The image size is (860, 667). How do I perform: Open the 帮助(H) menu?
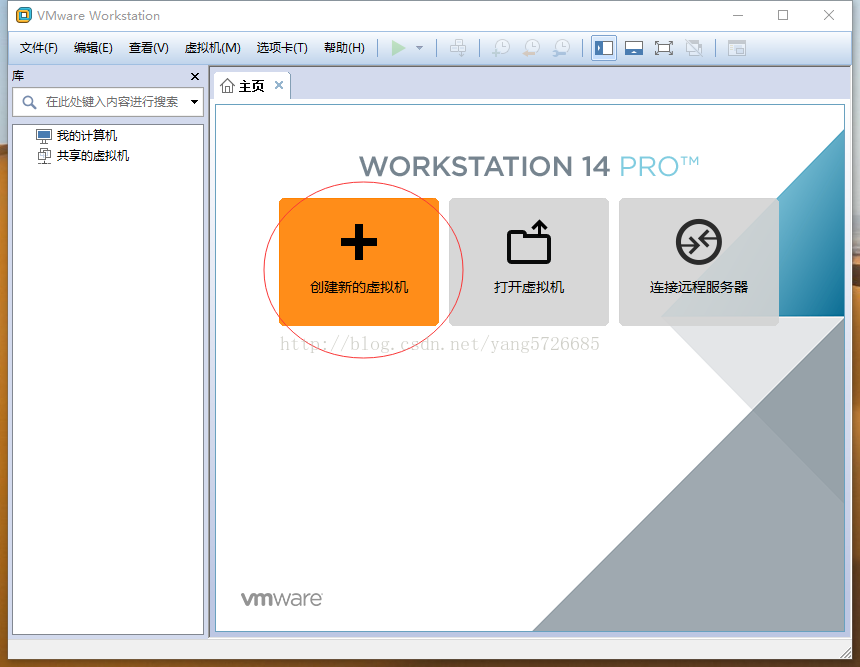click(x=344, y=48)
